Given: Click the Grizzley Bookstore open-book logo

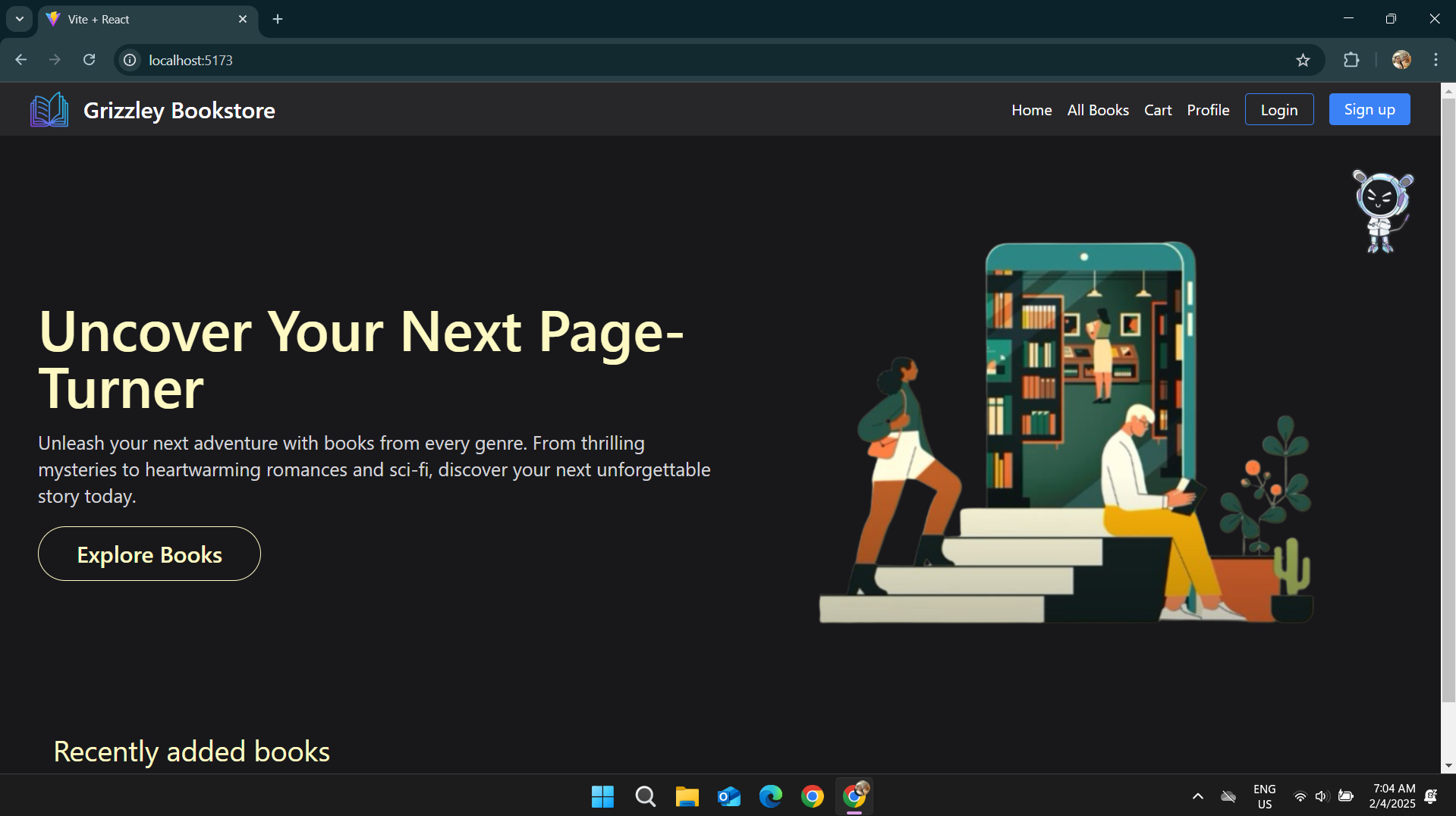Looking at the screenshot, I should tap(49, 110).
